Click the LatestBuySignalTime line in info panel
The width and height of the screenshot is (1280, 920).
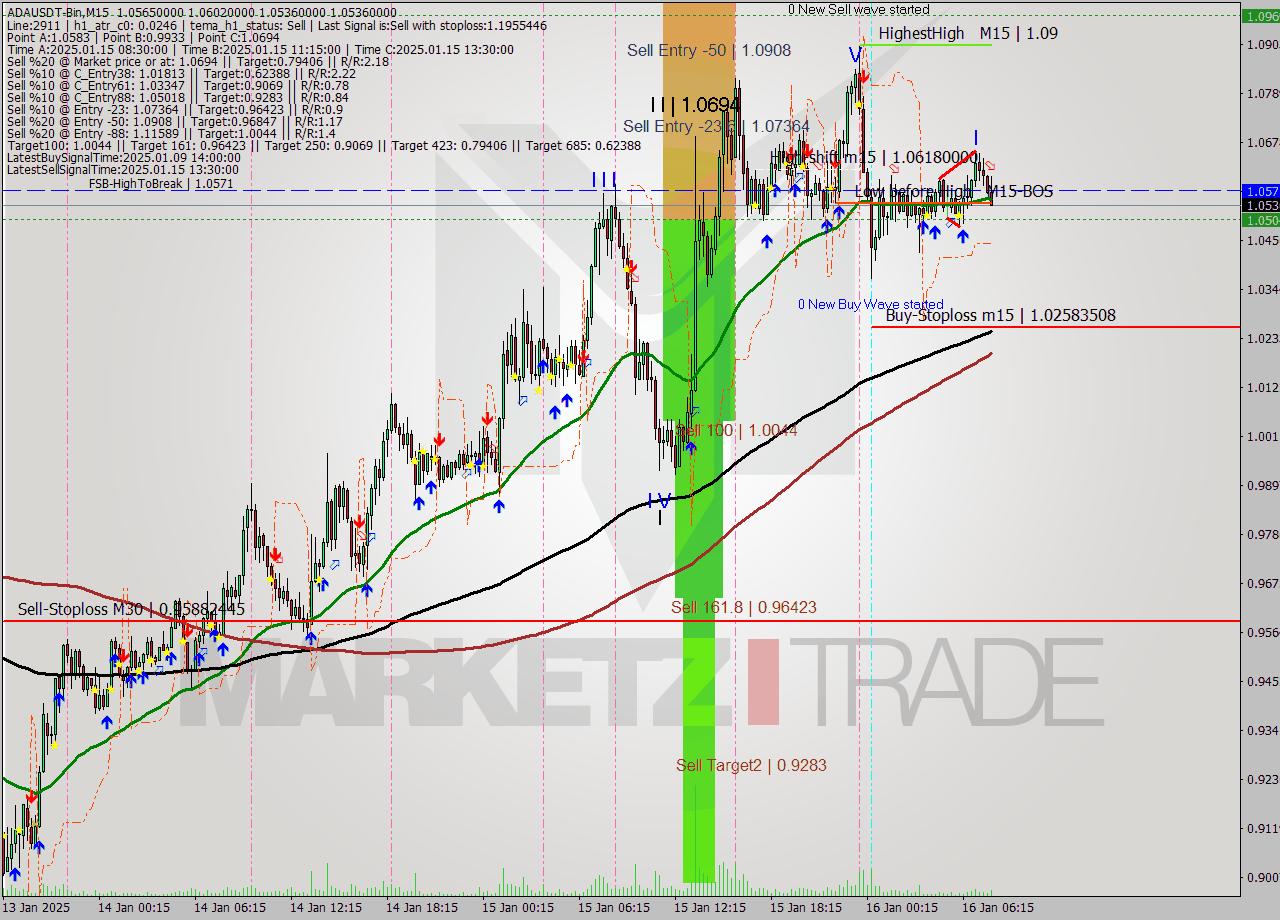(123, 157)
